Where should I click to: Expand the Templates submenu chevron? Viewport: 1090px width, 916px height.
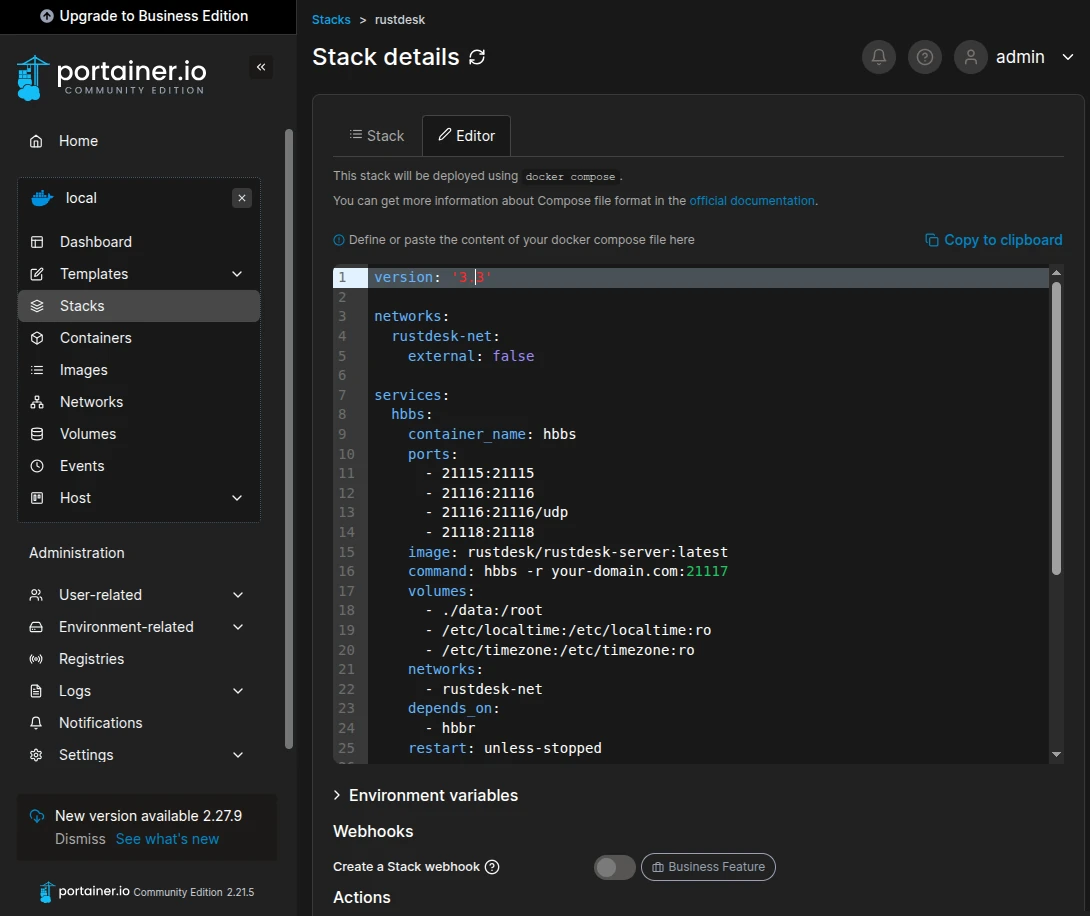click(x=237, y=274)
